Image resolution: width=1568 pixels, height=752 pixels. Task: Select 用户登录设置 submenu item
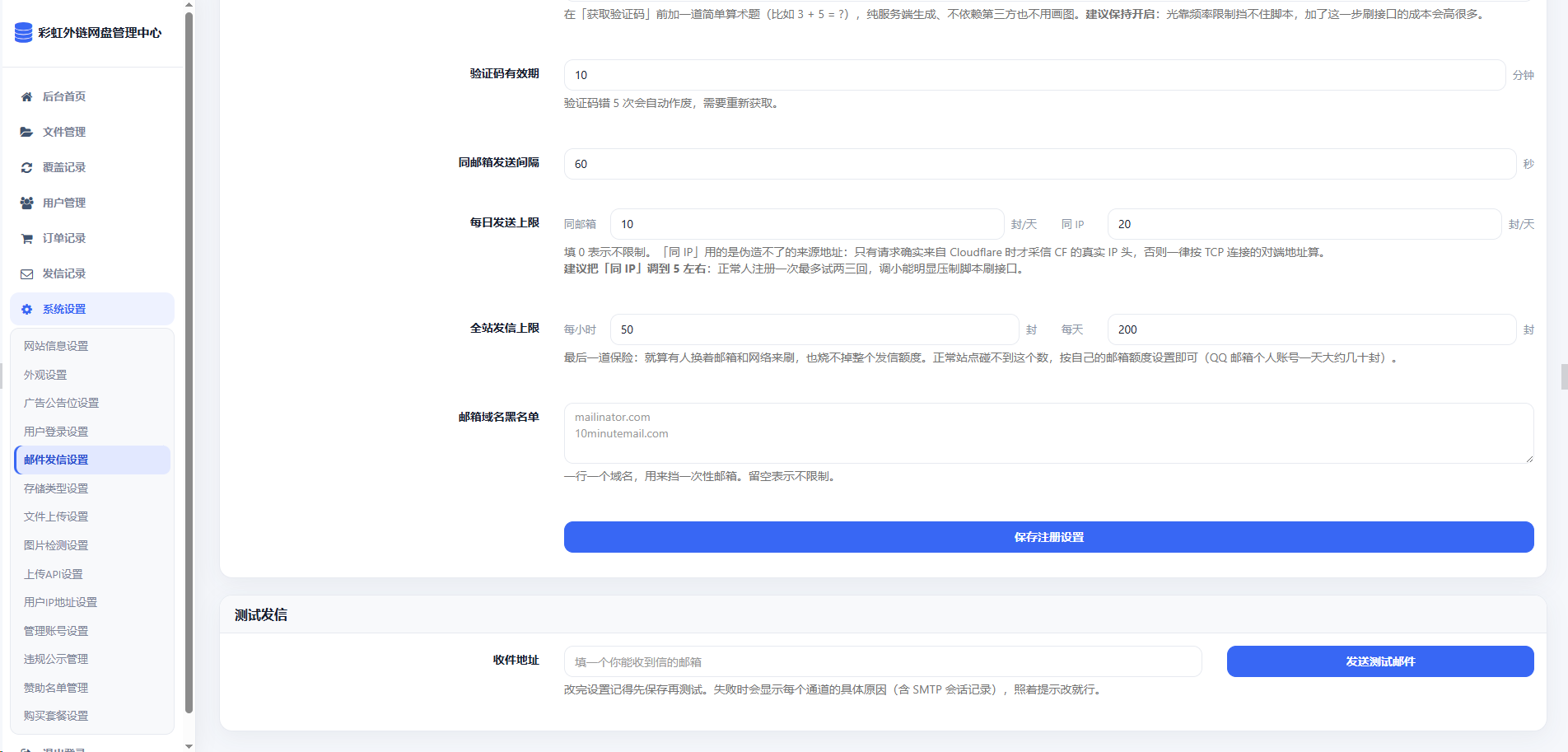click(92, 432)
